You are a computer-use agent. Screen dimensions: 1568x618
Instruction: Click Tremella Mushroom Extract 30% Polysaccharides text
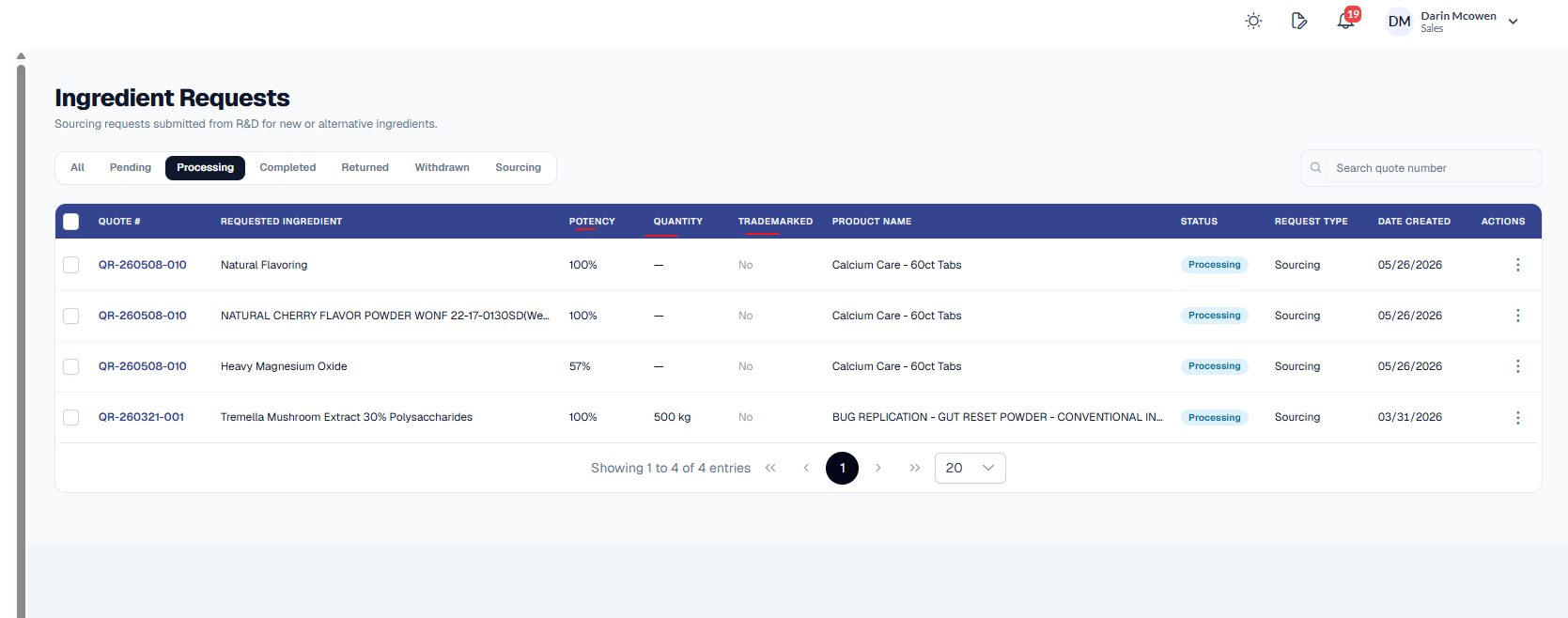347,417
